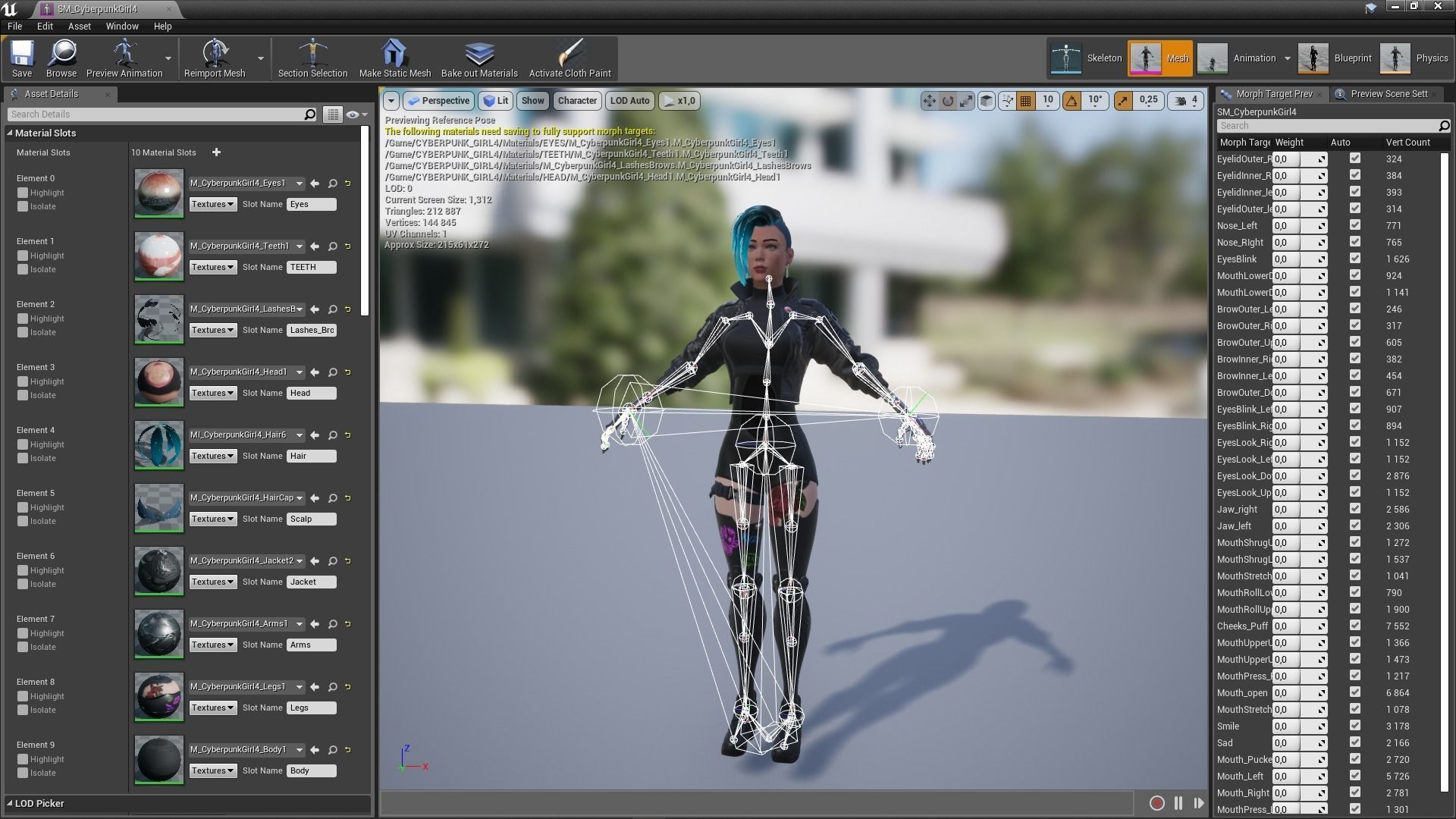The image size is (1456, 819).
Task: Open the File menu
Action: [14, 26]
